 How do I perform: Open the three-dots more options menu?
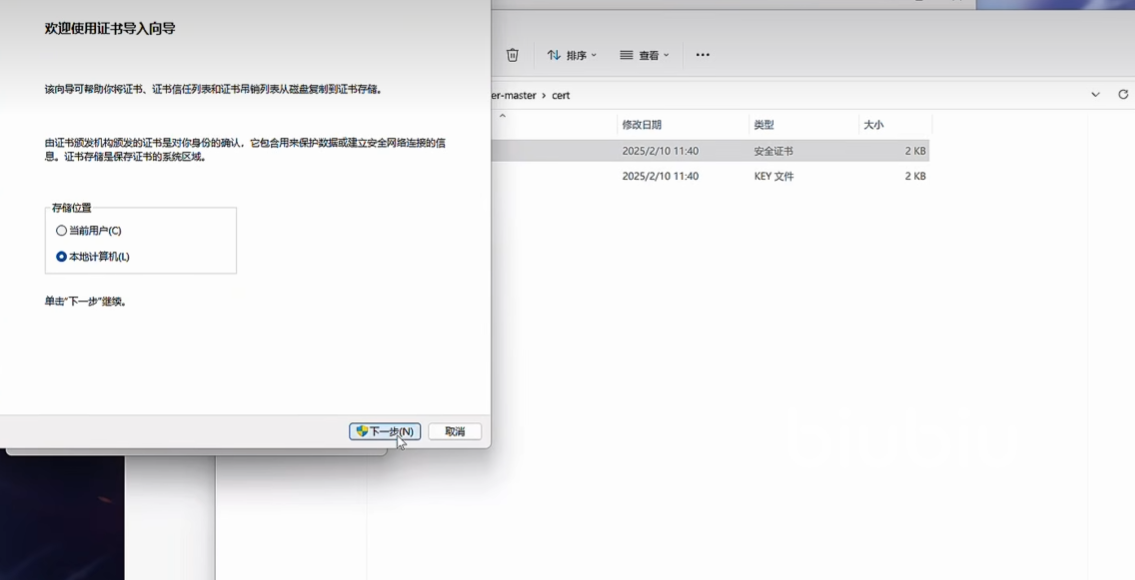pos(703,55)
